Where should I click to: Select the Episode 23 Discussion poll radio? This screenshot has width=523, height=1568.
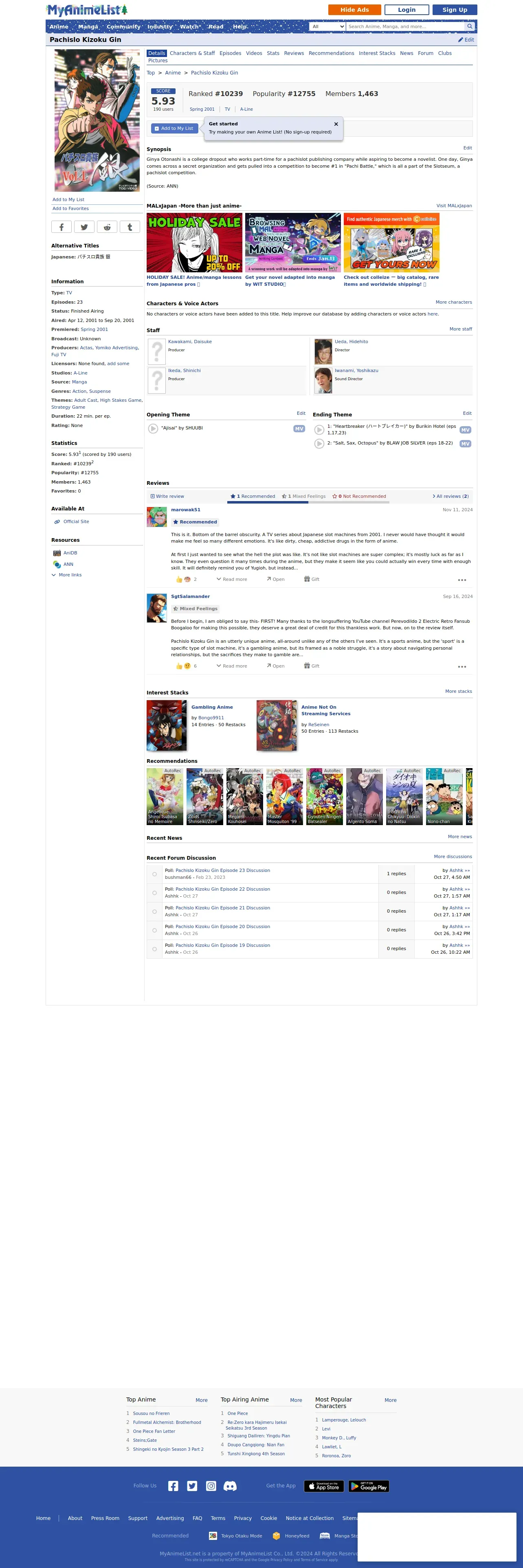pyautogui.click(x=155, y=874)
